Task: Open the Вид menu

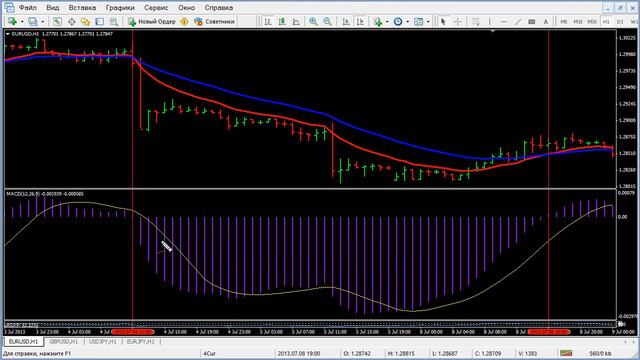Action: pyautogui.click(x=53, y=8)
